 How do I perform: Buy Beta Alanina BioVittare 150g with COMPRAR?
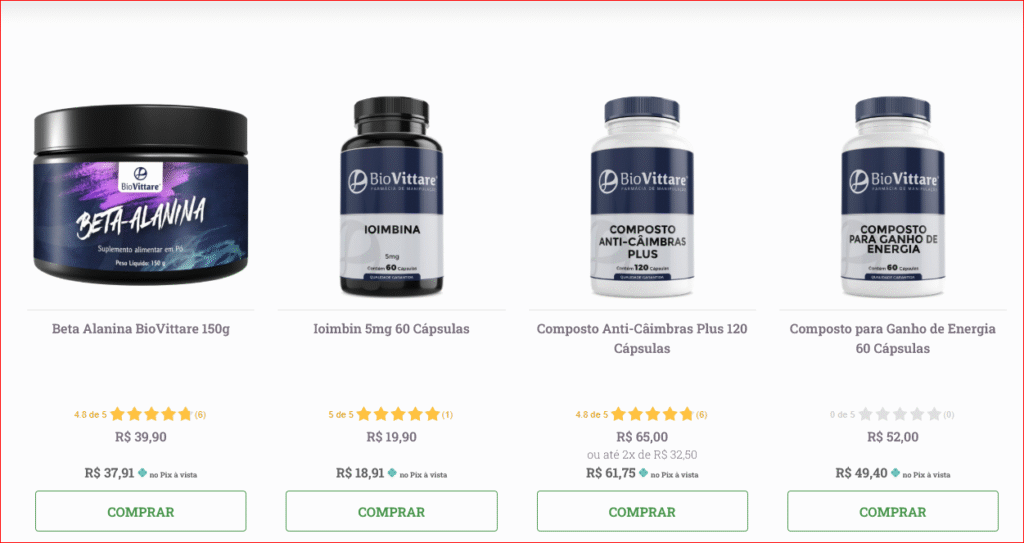click(x=140, y=512)
